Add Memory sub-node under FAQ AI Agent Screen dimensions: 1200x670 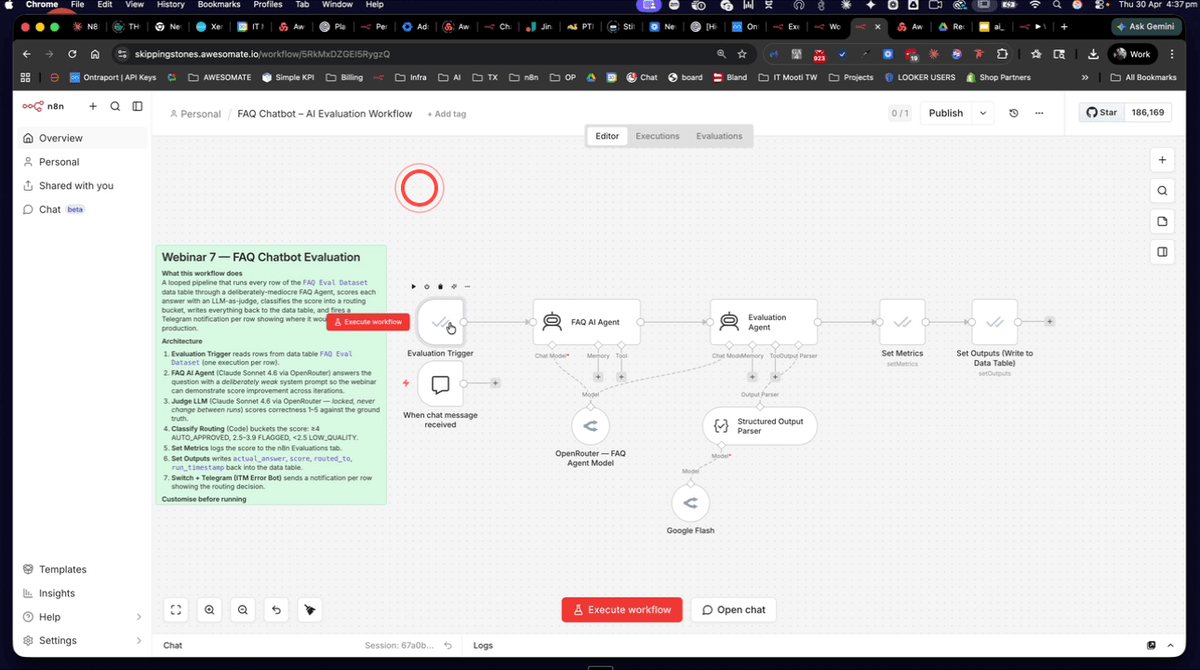coord(598,377)
